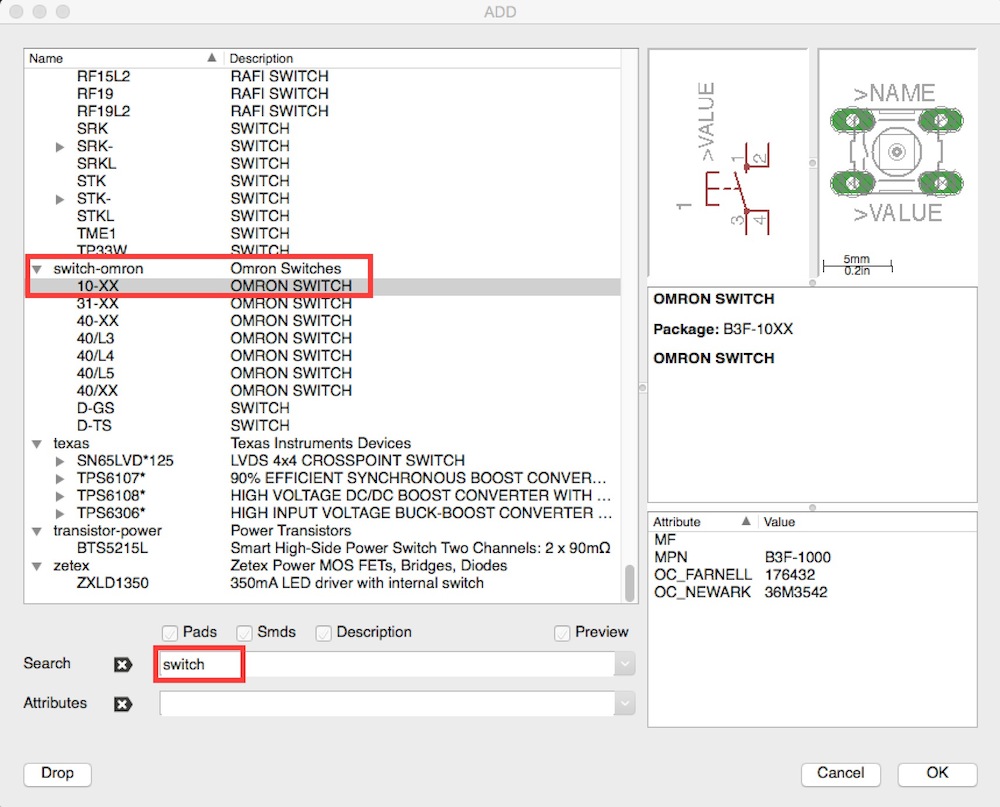
Task: Select the SRK switch device
Action: click(322, 129)
